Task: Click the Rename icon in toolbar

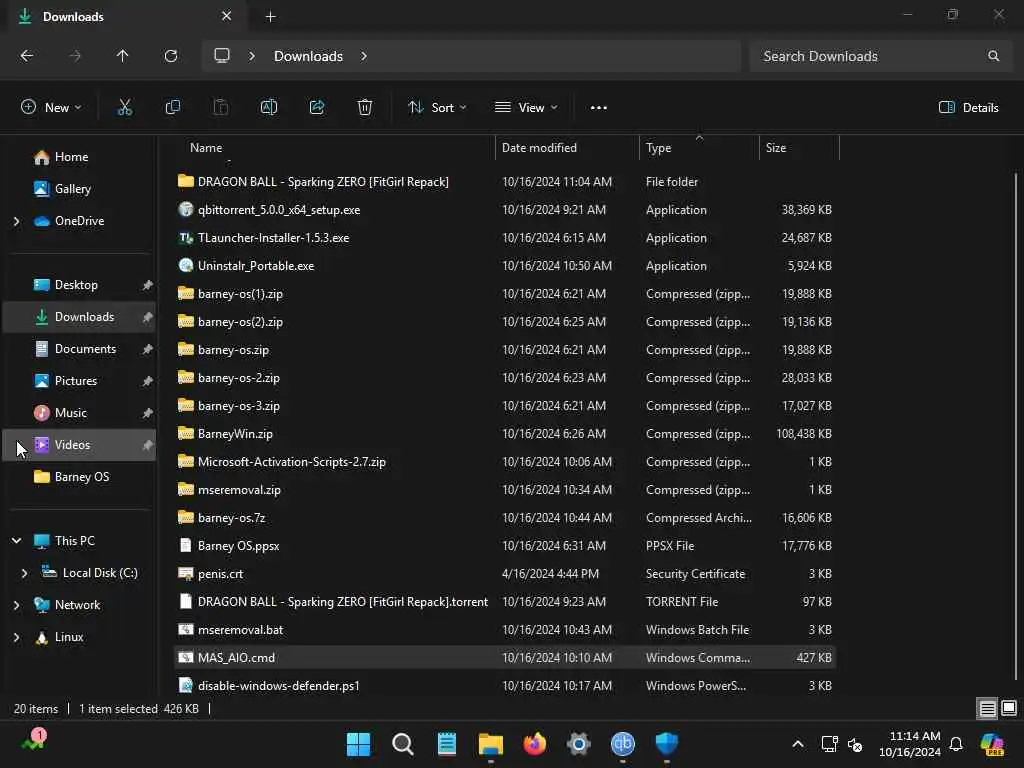Action: 268,108
